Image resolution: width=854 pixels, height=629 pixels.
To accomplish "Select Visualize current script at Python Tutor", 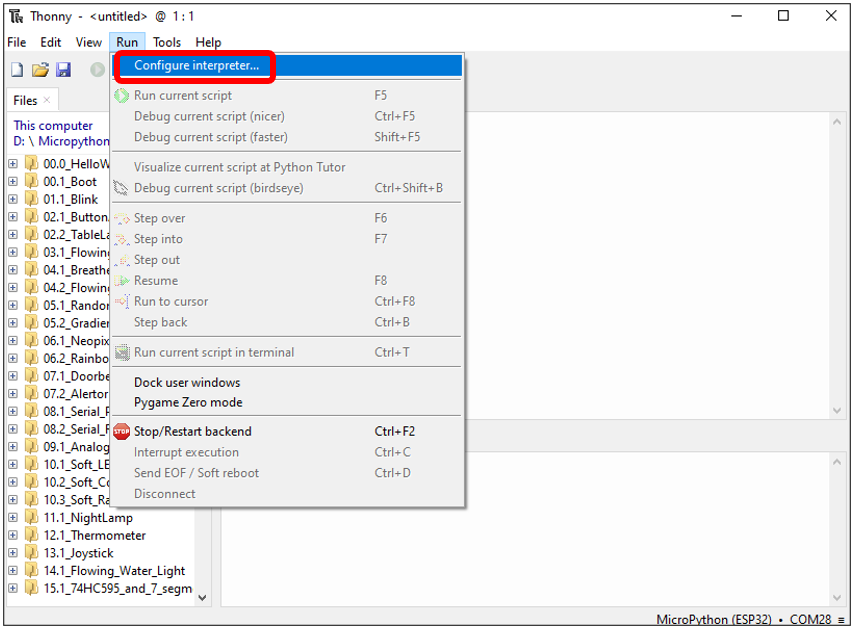I will (x=288, y=167).
